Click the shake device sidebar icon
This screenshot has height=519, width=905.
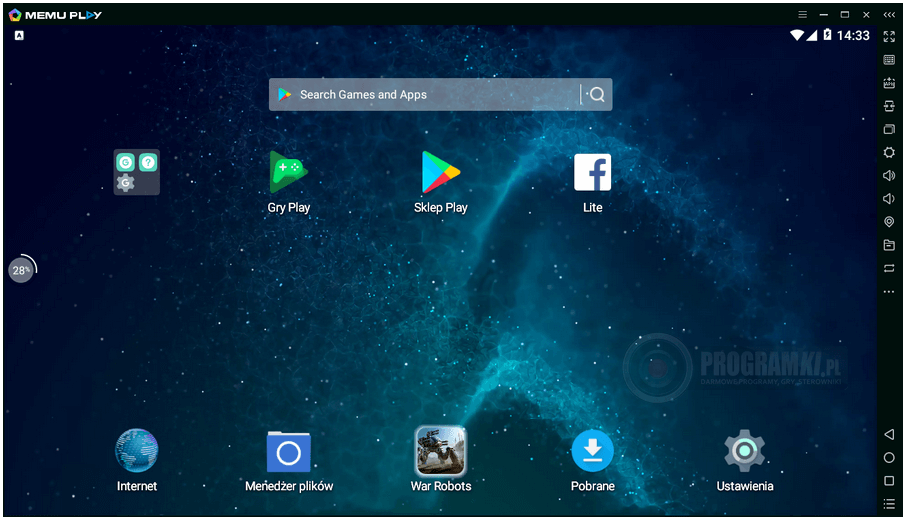(889, 106)
